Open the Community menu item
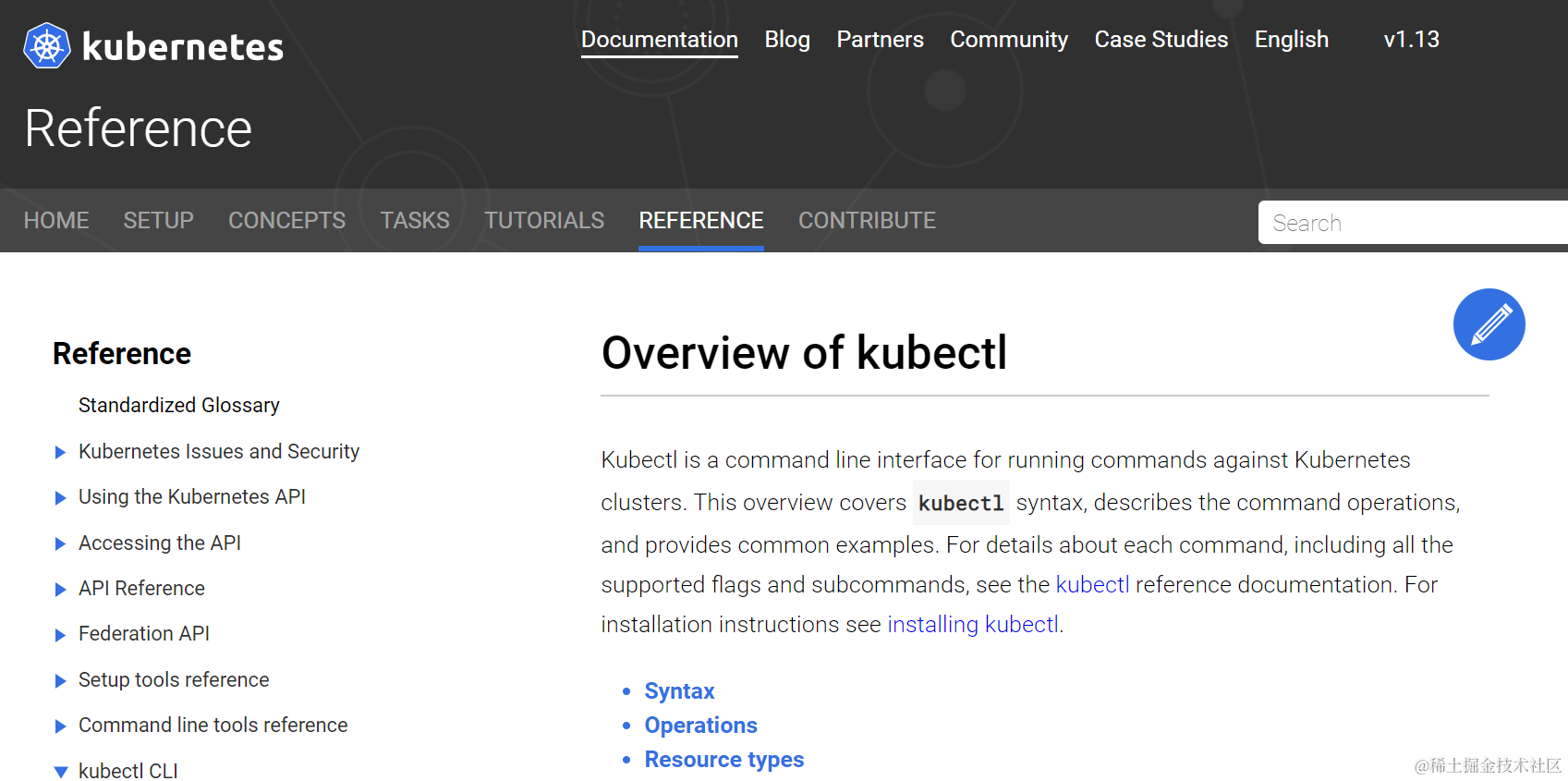This screenshot has height=781, width=1568. click(x=1009, y=40)
